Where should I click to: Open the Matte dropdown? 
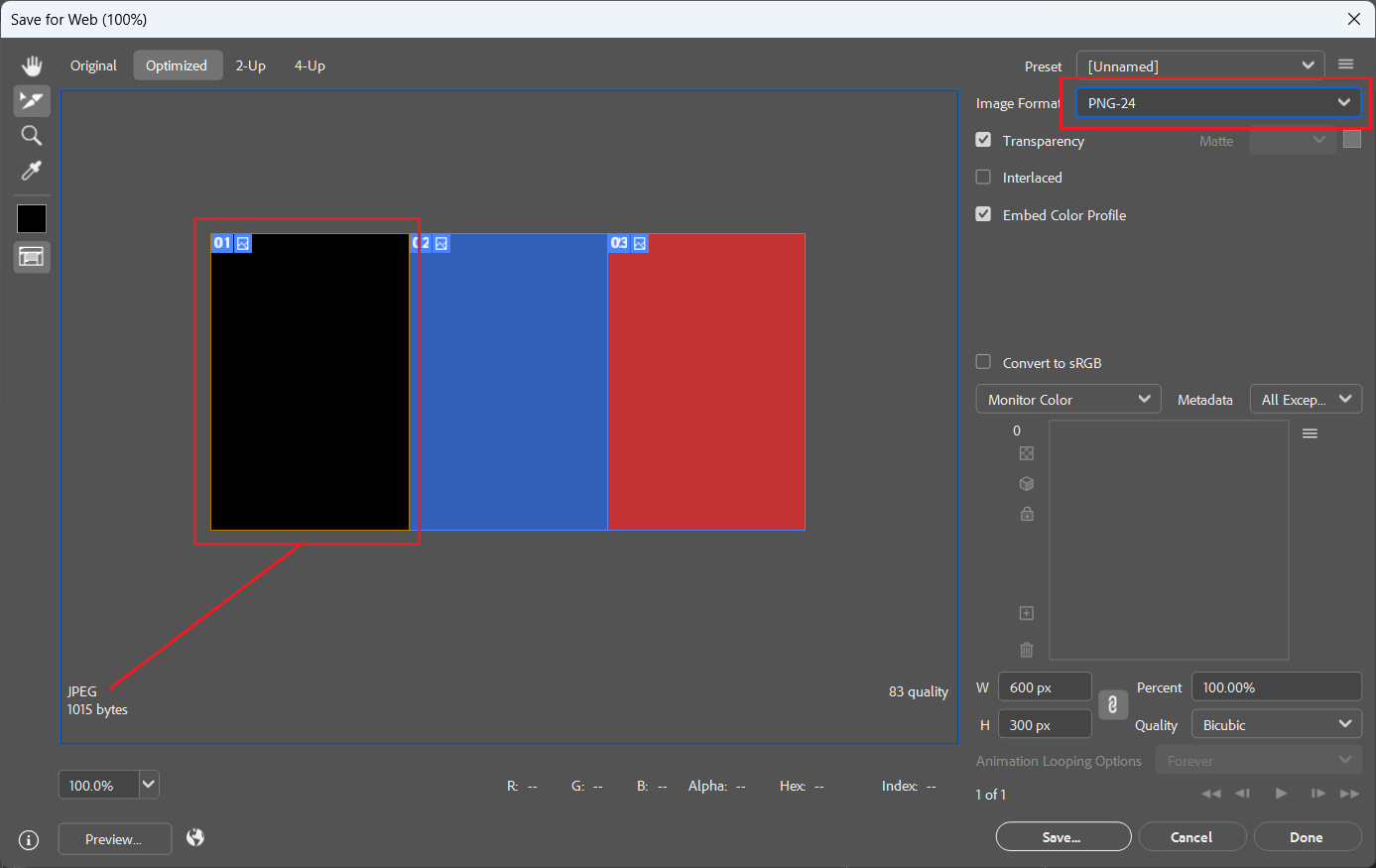[1293, 141]
